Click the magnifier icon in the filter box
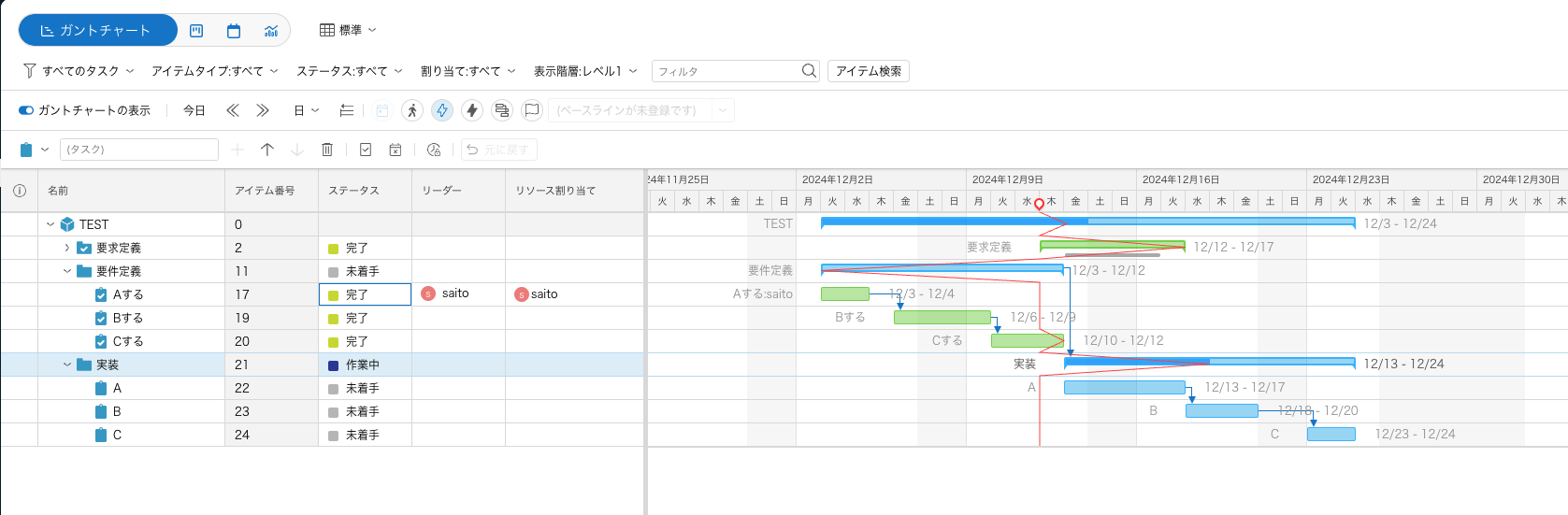The height and width of the screenshot is (515, 1568). 810,71
